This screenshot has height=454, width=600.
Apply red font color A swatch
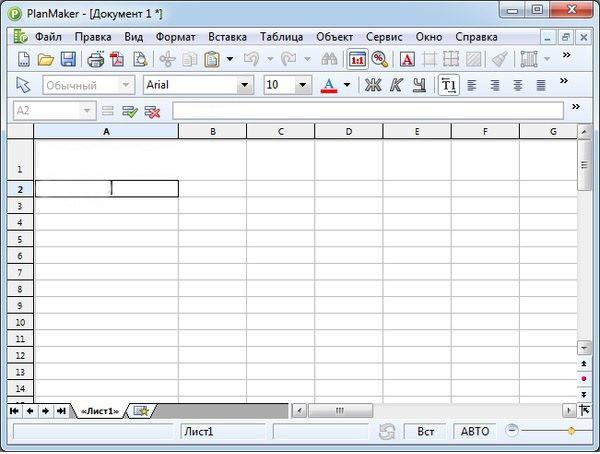tap(329, 85)
